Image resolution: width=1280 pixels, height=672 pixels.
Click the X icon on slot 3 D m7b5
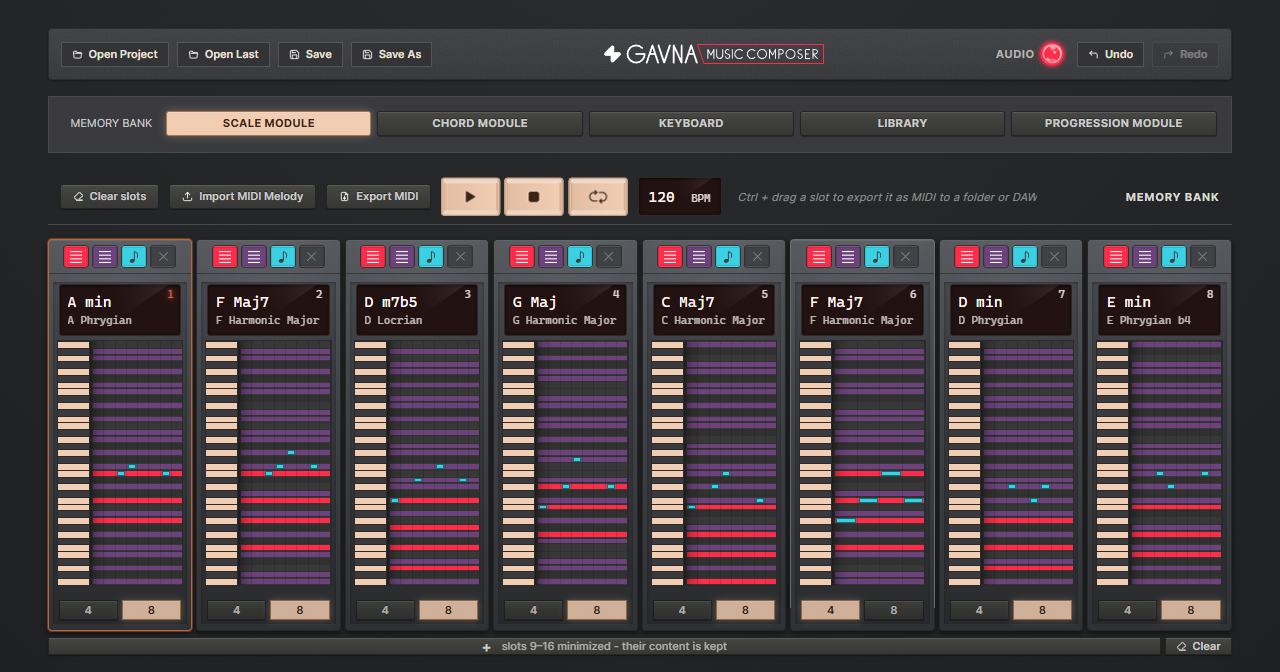460,257
